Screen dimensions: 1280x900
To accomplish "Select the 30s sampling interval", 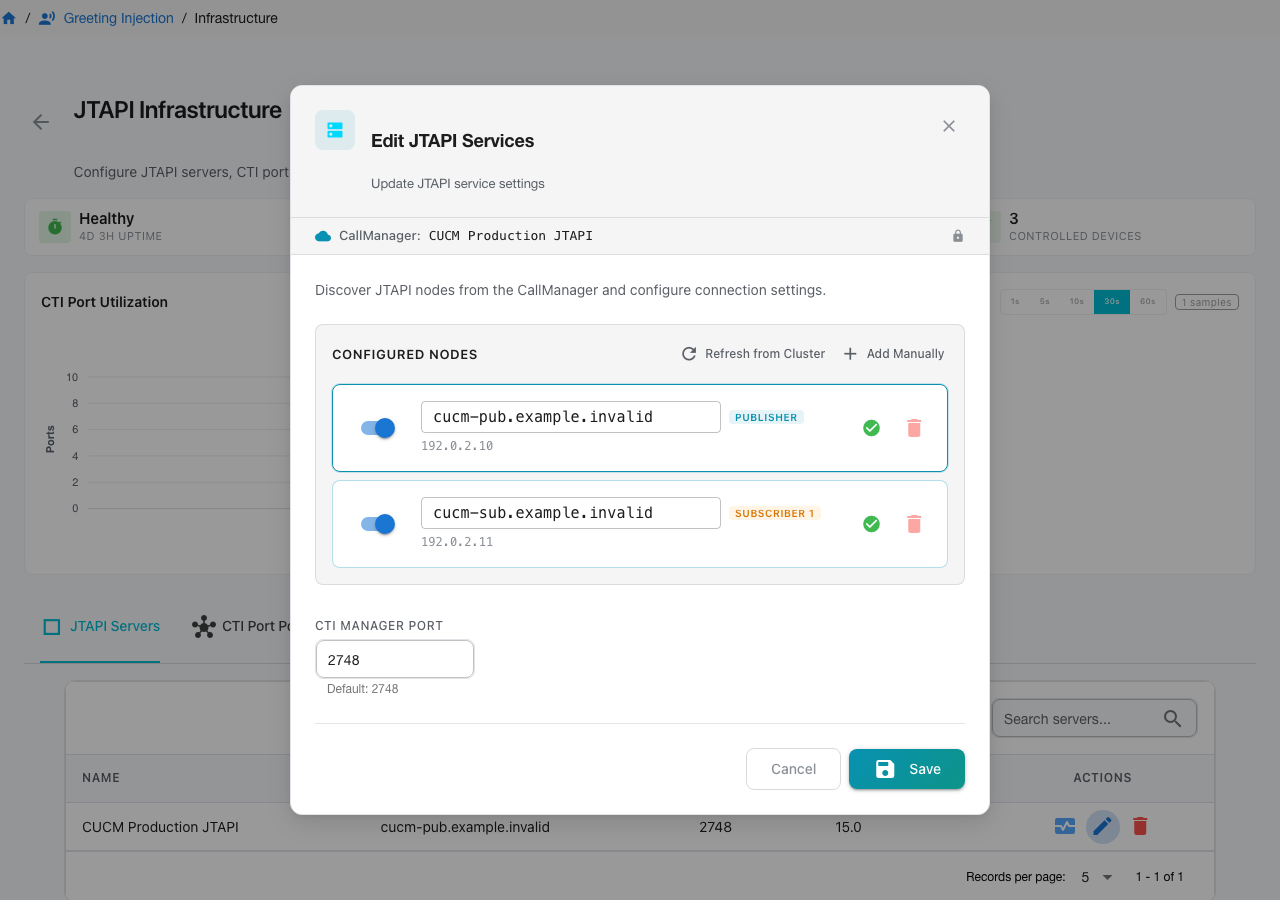I will tap(1112, 302).
